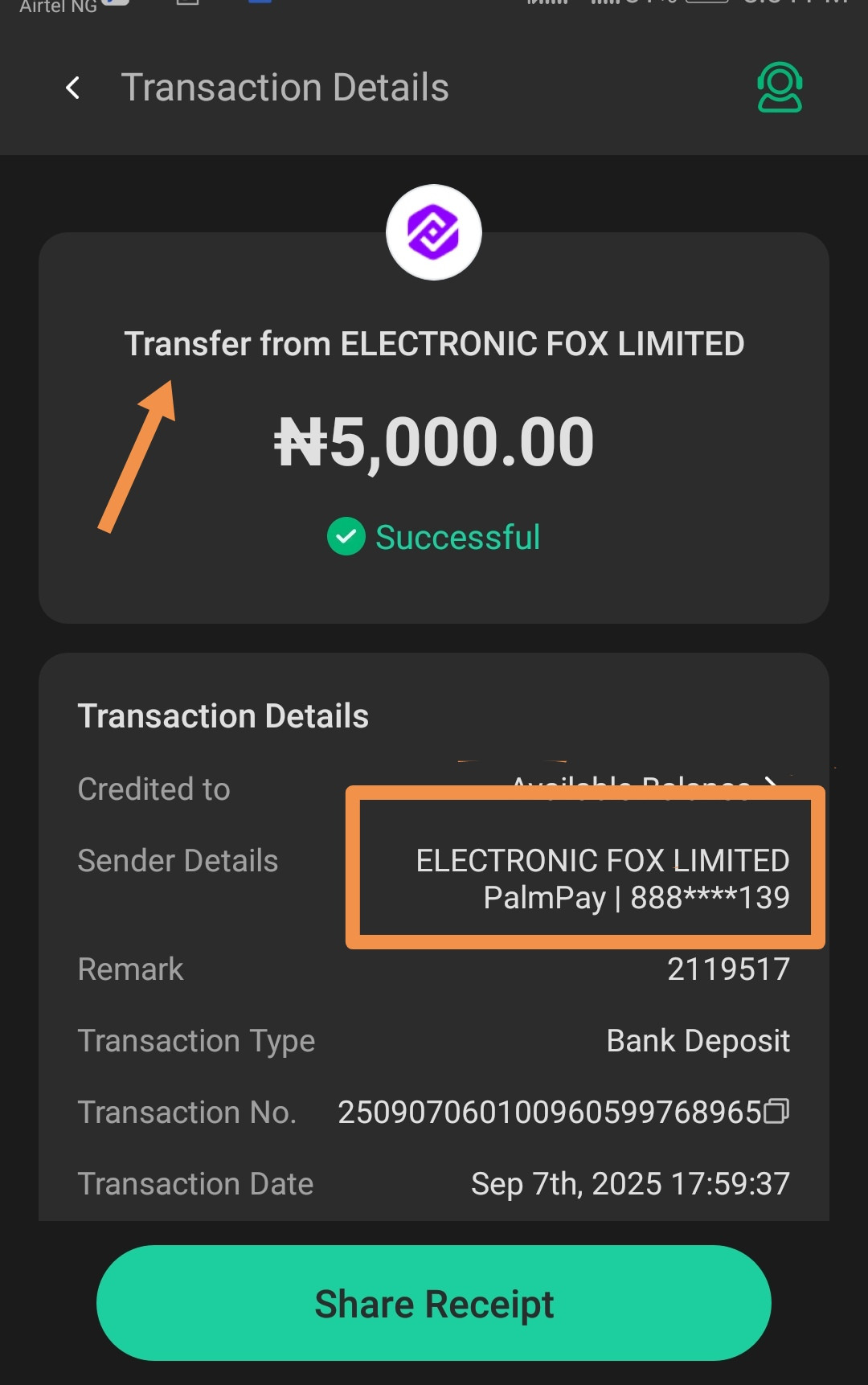Tap the Transfer from ELECTRONIC FOX LIMITED heading
The height and width of the screenshot is (1385, 868).
[434, 344]
